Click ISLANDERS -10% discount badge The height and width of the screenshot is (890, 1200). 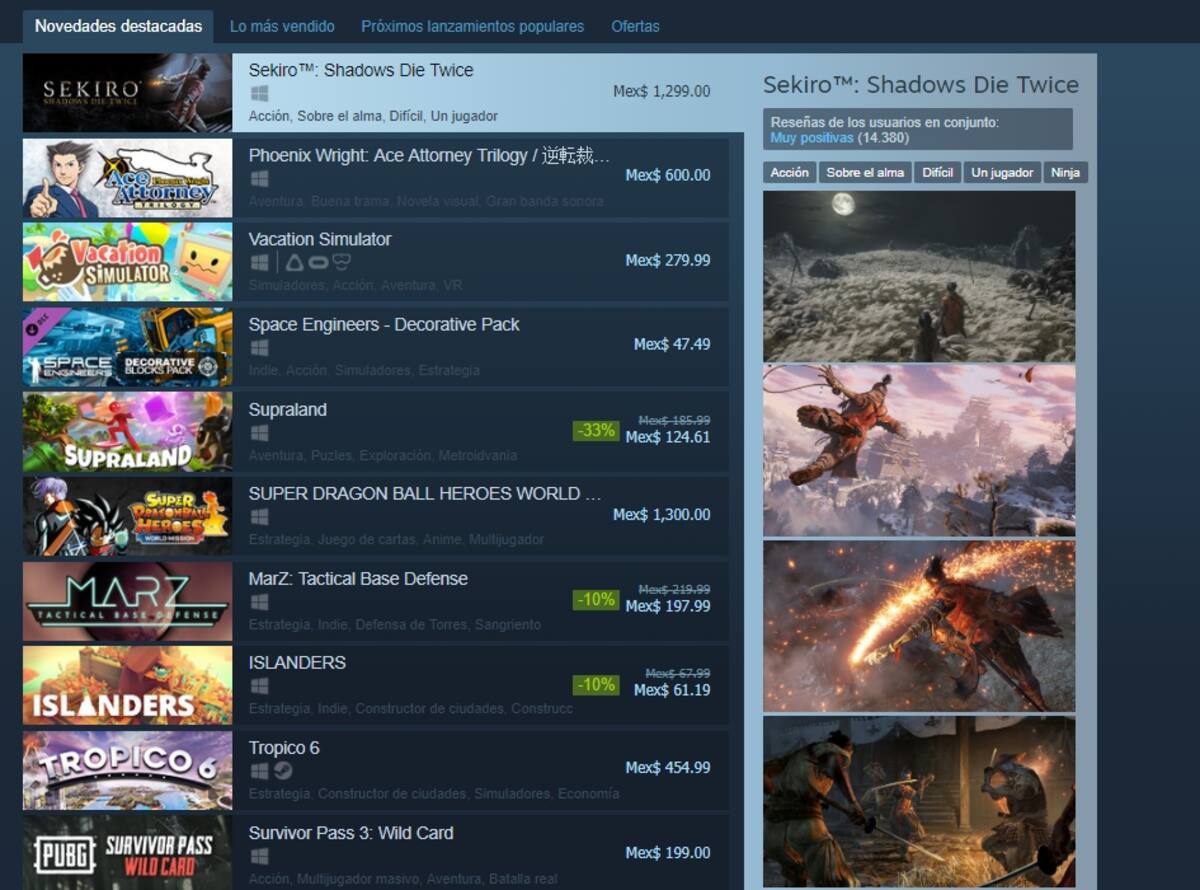pyautogui.click(x=595, y=684)
